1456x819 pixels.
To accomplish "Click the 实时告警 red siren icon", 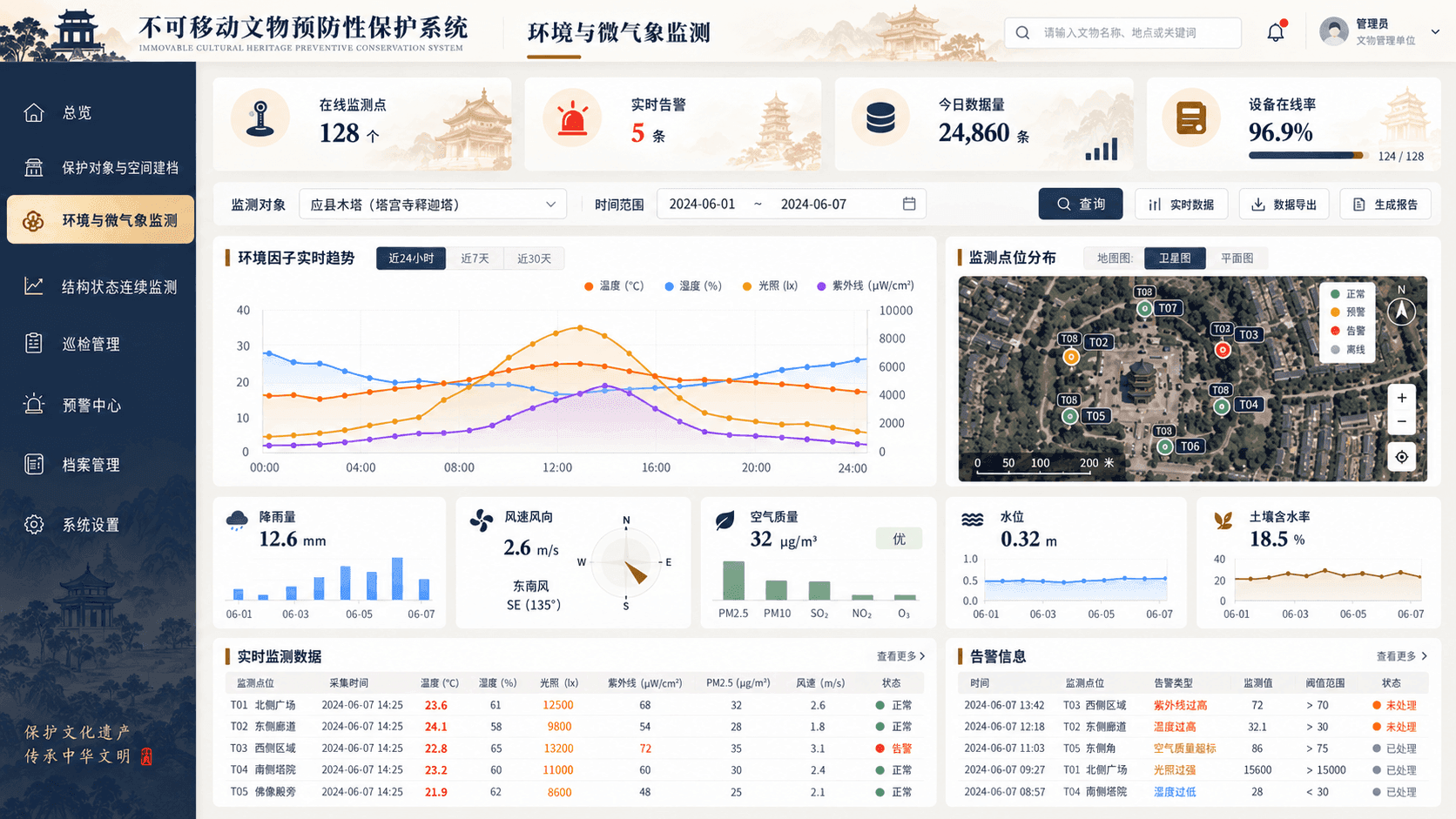I will [x=572, y=118].
